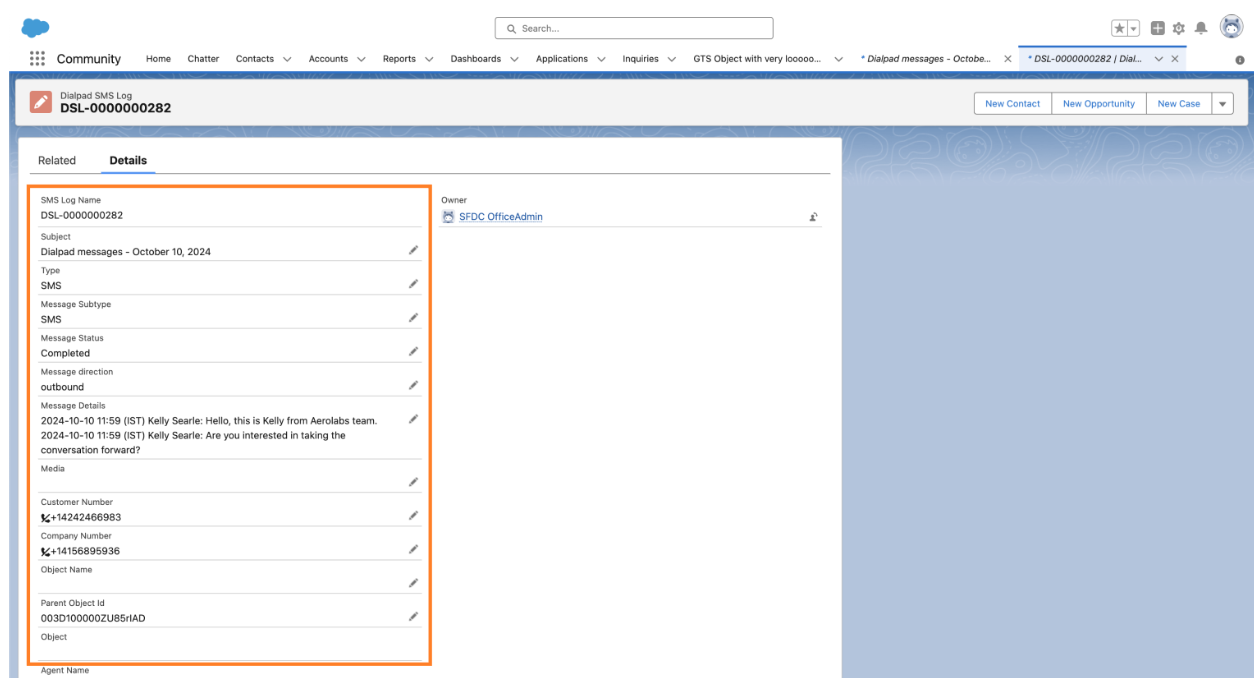Edit the Object Name pencil icon
The image size is (1254, 679).
[413, 583]
